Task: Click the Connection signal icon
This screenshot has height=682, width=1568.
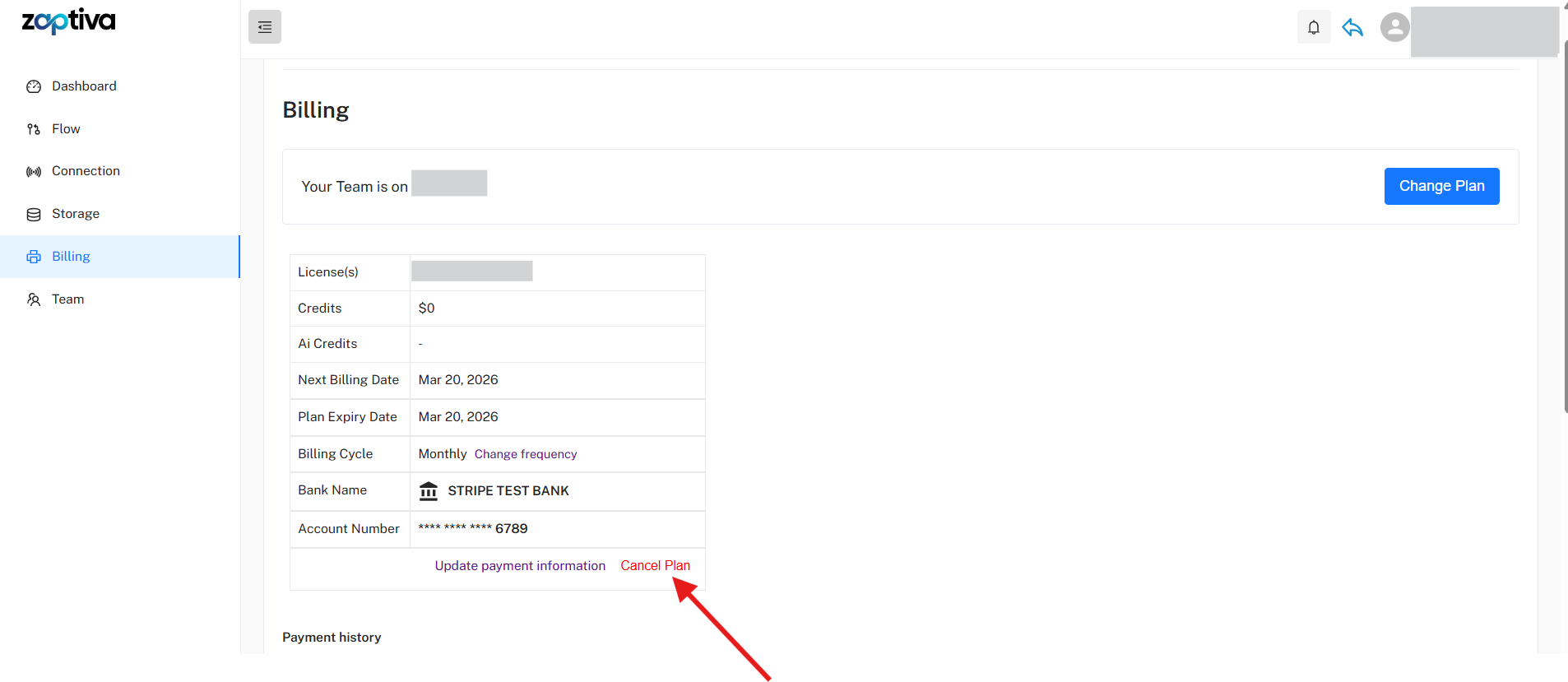Action: click(34, 172)
